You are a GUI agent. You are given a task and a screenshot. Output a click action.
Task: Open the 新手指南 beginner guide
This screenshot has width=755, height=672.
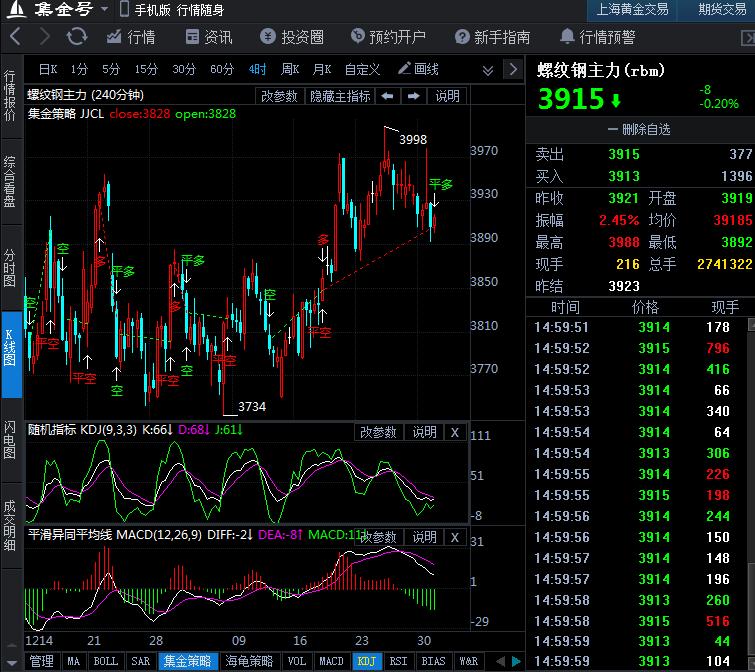click(x=493, y=37)
